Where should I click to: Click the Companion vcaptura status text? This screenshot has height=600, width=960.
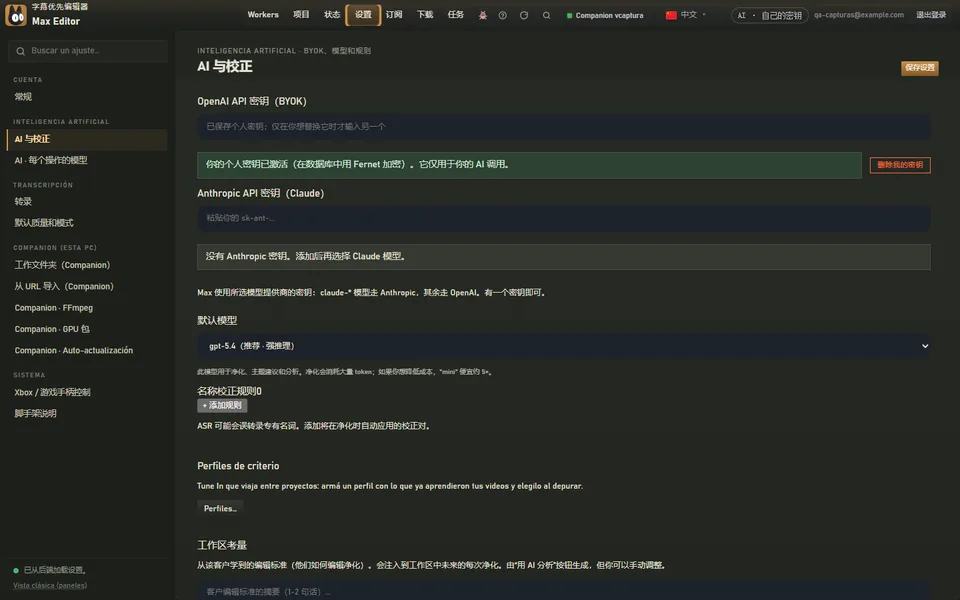point(609,16)
